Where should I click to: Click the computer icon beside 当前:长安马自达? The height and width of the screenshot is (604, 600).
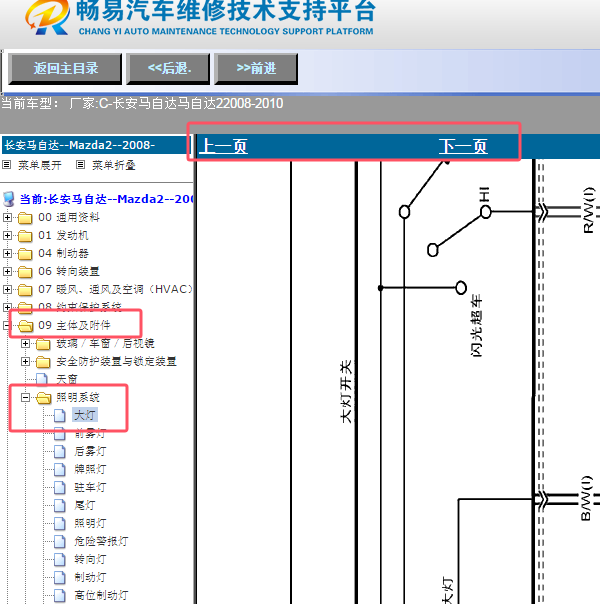9,199
